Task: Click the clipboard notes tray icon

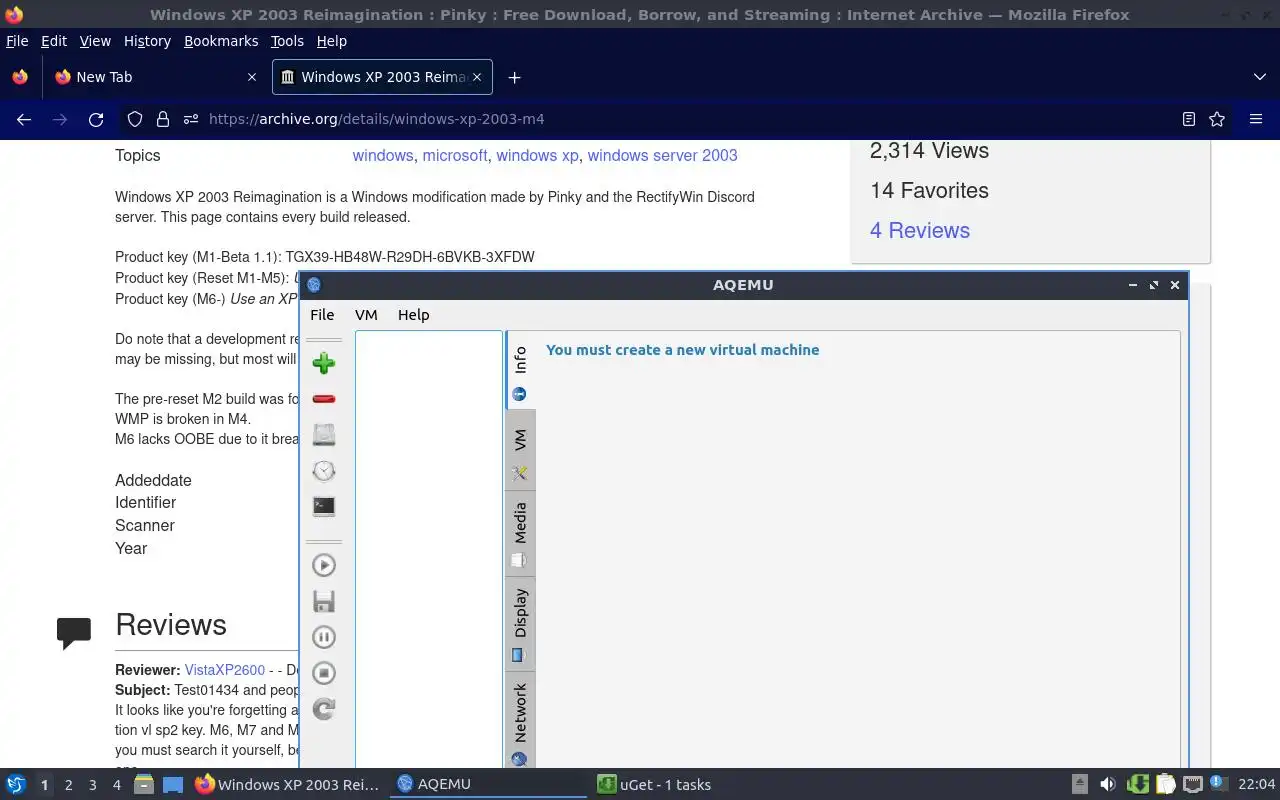Action: pyautogui.click(x=1165, y=785)
